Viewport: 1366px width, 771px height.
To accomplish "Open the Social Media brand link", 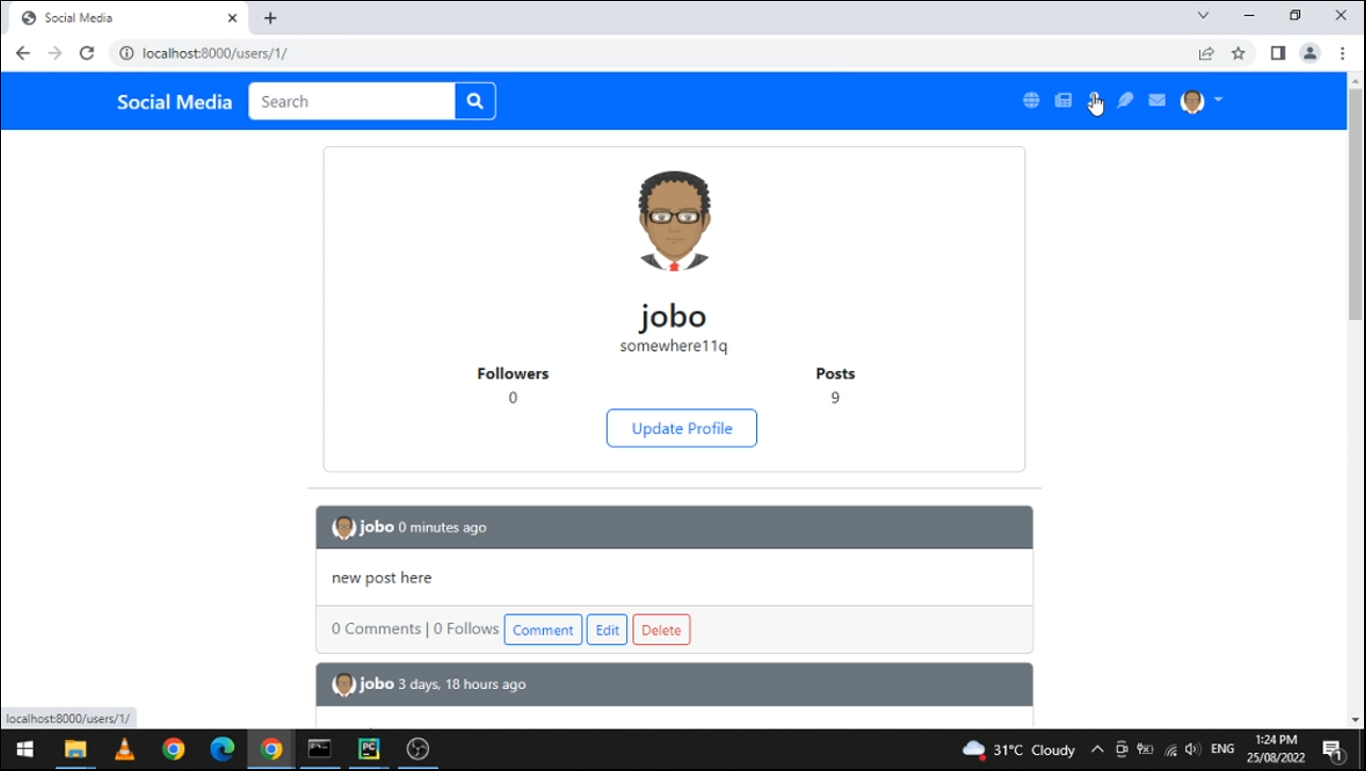I will coord(174,102).
